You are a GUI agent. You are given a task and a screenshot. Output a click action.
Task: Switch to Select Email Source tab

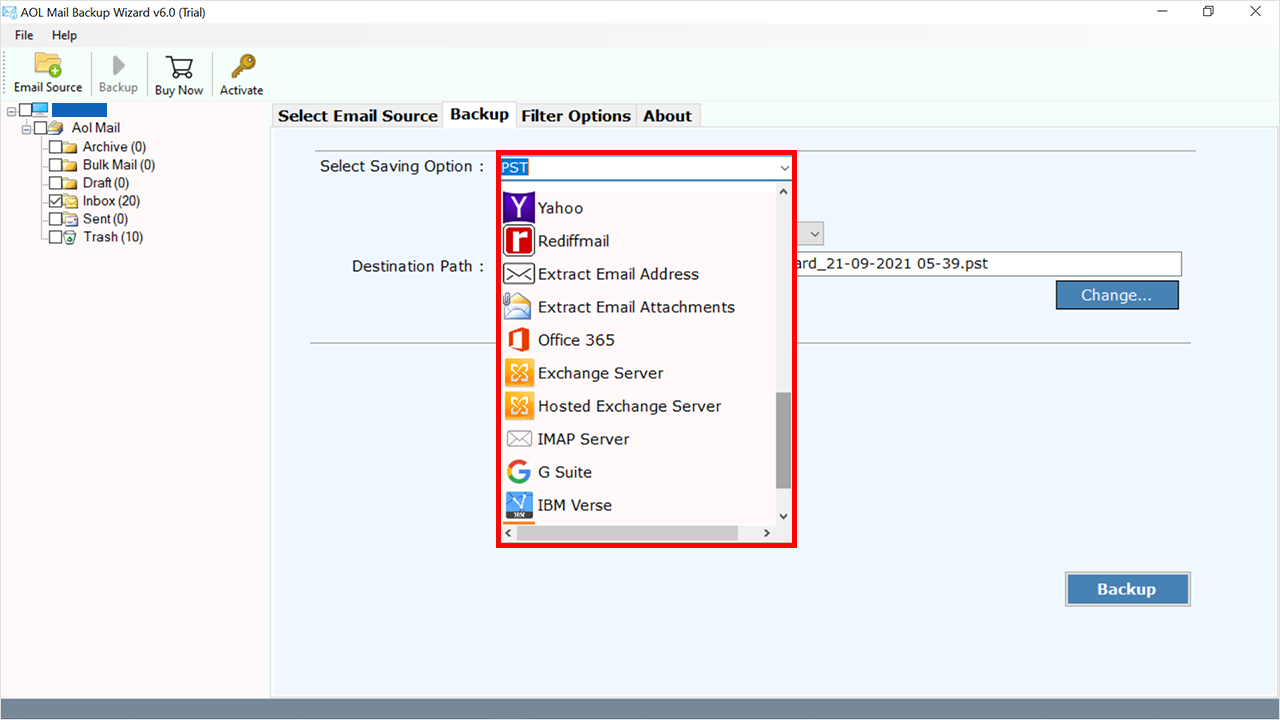pos(358,116)
